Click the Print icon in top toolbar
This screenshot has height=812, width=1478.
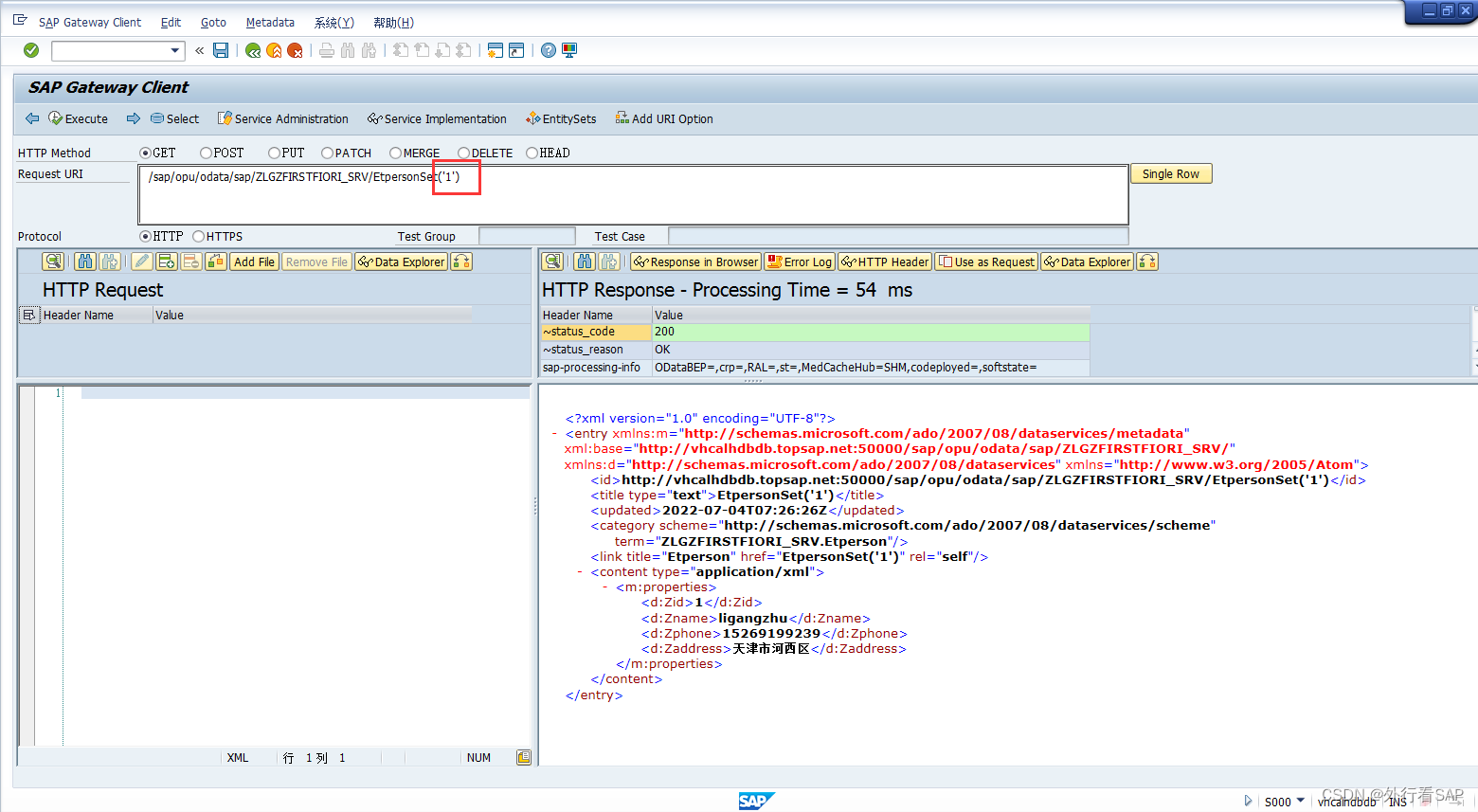pyautogui.click(x=327, y=50)
